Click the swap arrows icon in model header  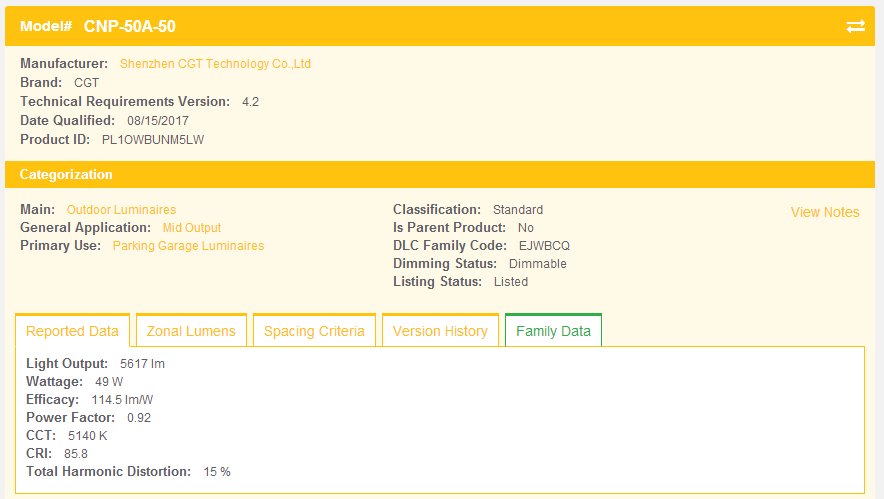point(855,27)
